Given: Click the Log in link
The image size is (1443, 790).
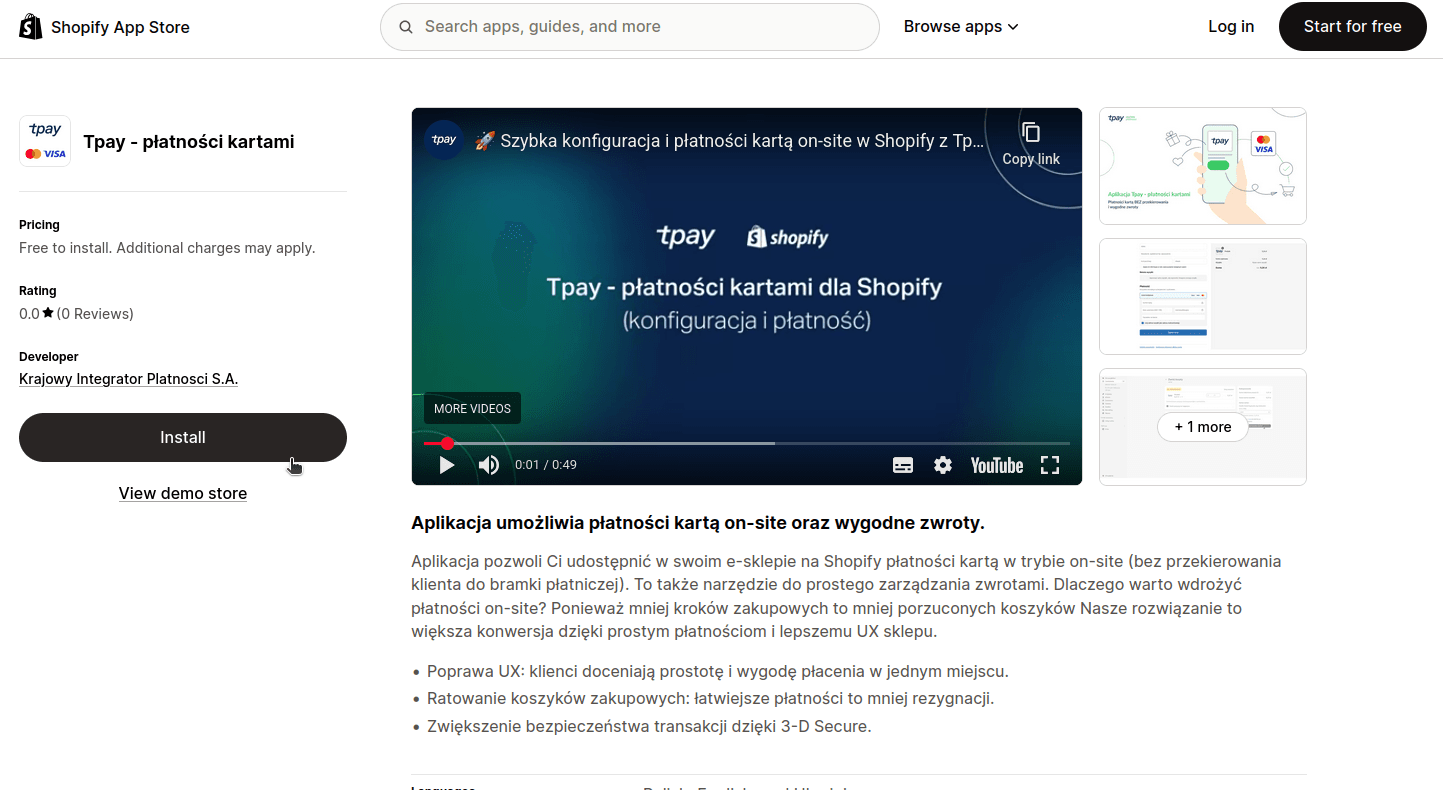Looking at the screenshot, I should pyautogui.click(x=1231, y=27).
